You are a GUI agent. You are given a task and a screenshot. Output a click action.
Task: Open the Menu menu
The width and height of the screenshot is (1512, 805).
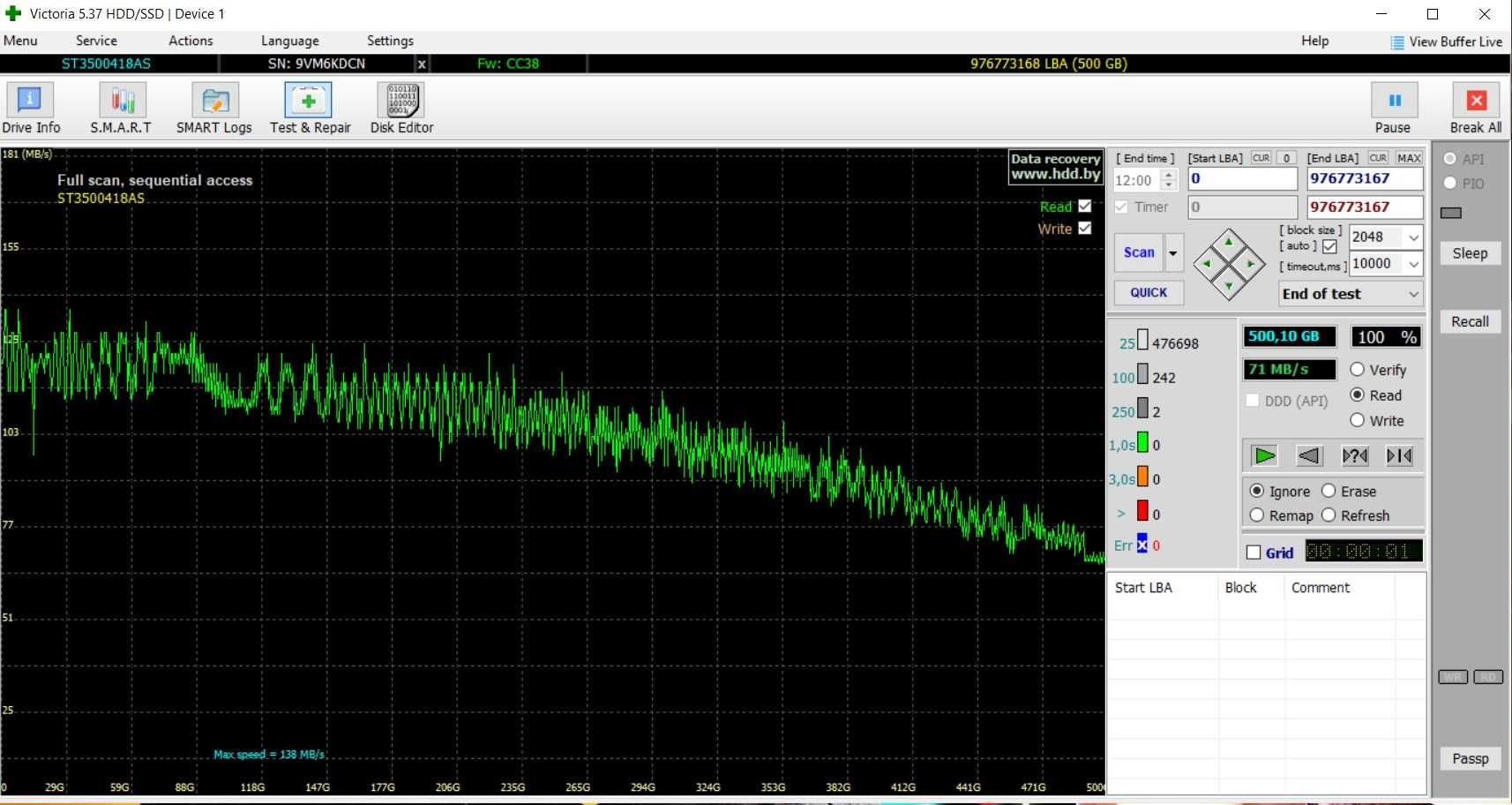point(20,41)
